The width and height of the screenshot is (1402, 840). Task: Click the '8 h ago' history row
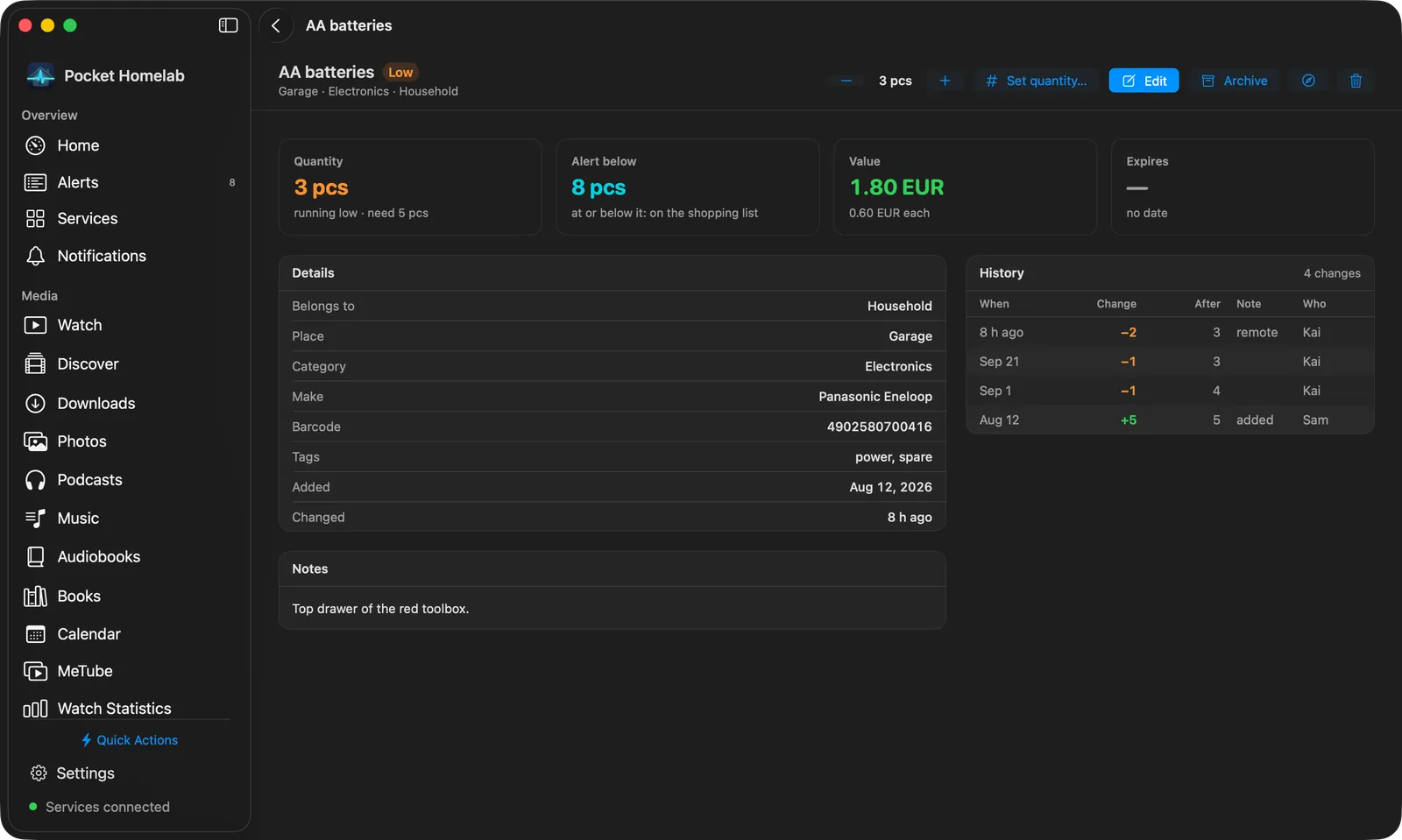[1170, 332]
